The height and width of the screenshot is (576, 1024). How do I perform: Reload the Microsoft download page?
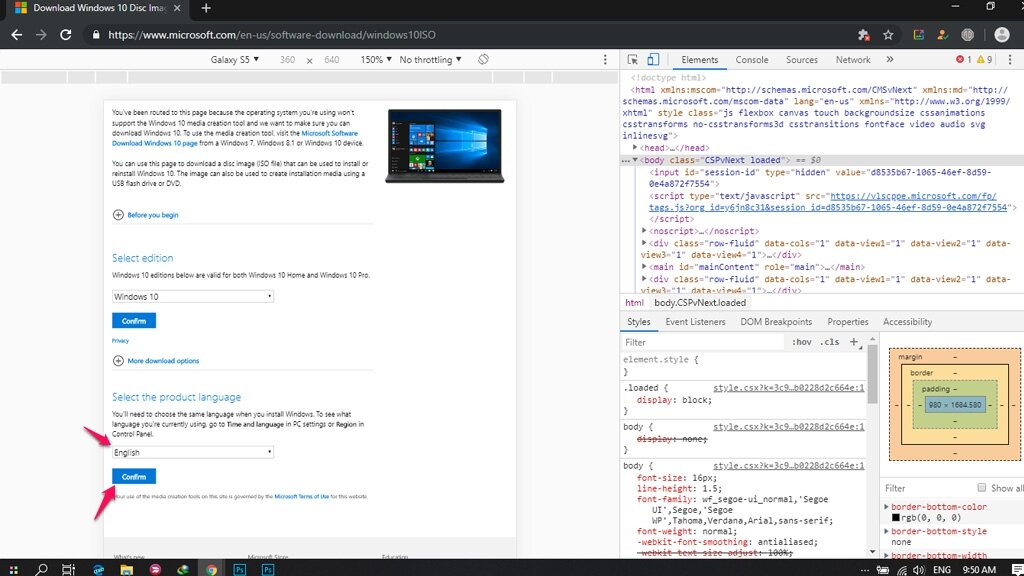pyautogui.click(x=66, y=35)
